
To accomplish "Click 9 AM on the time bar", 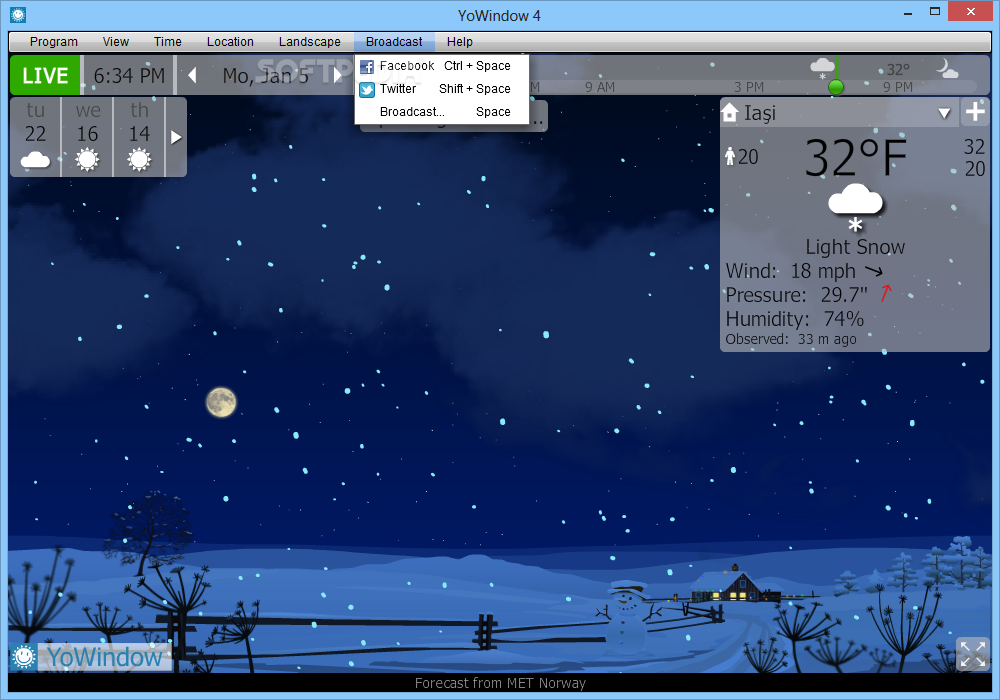I will [x=599, y=87].
